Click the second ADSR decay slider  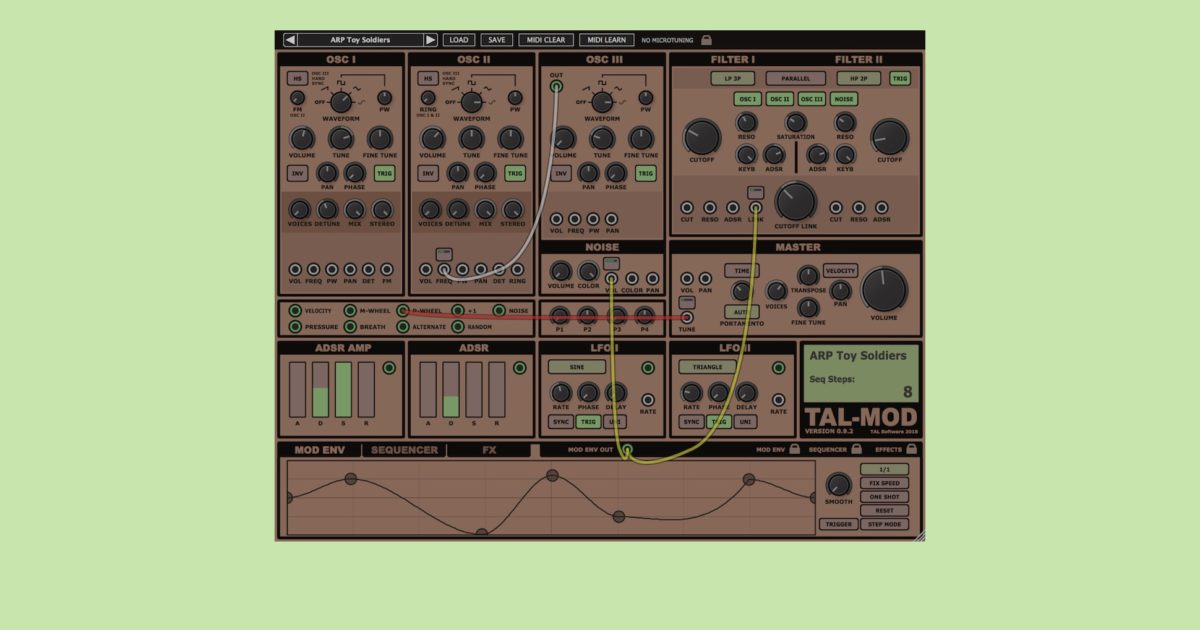point(451,389)
